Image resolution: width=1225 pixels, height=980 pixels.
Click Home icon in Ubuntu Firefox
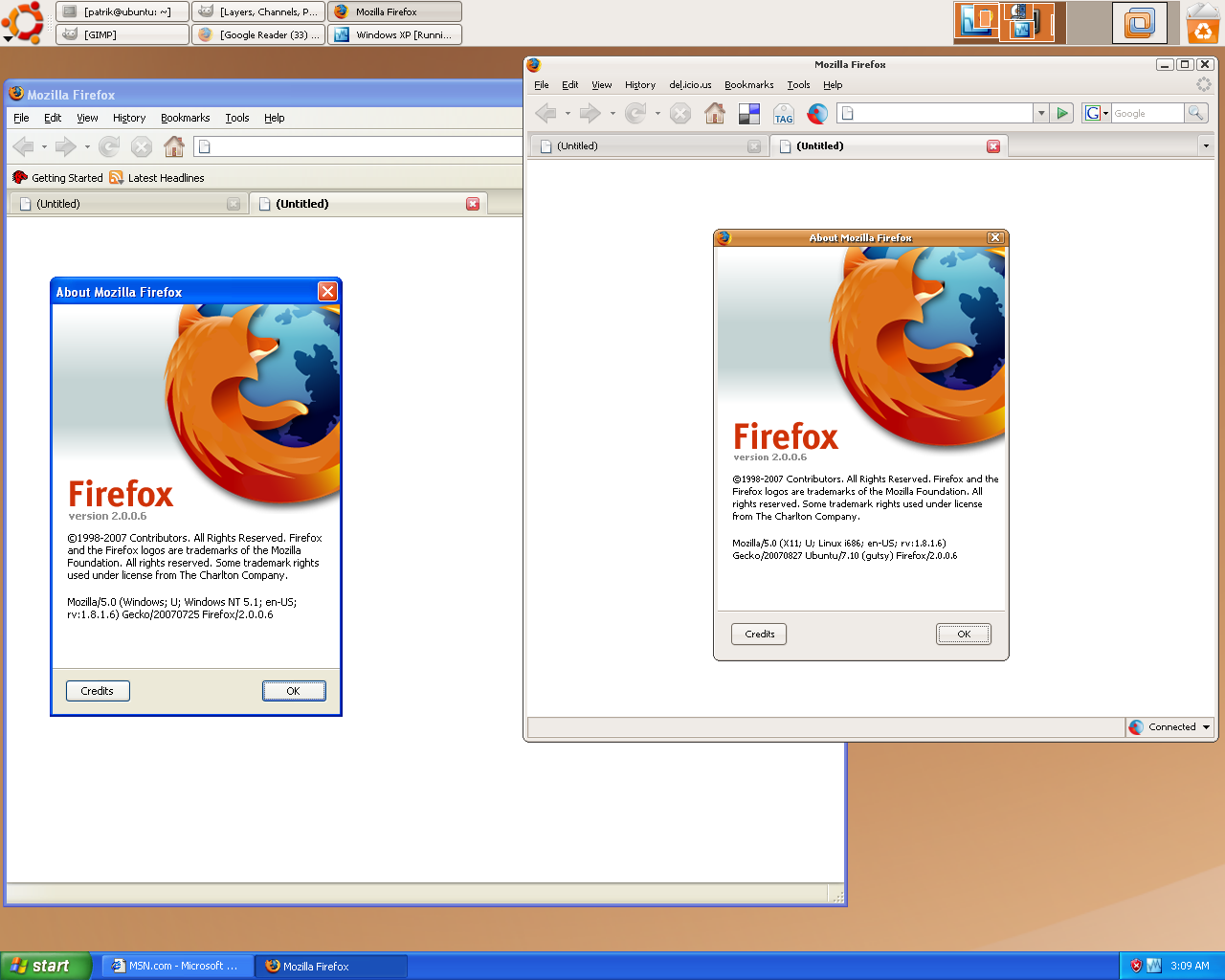[715, 113]
